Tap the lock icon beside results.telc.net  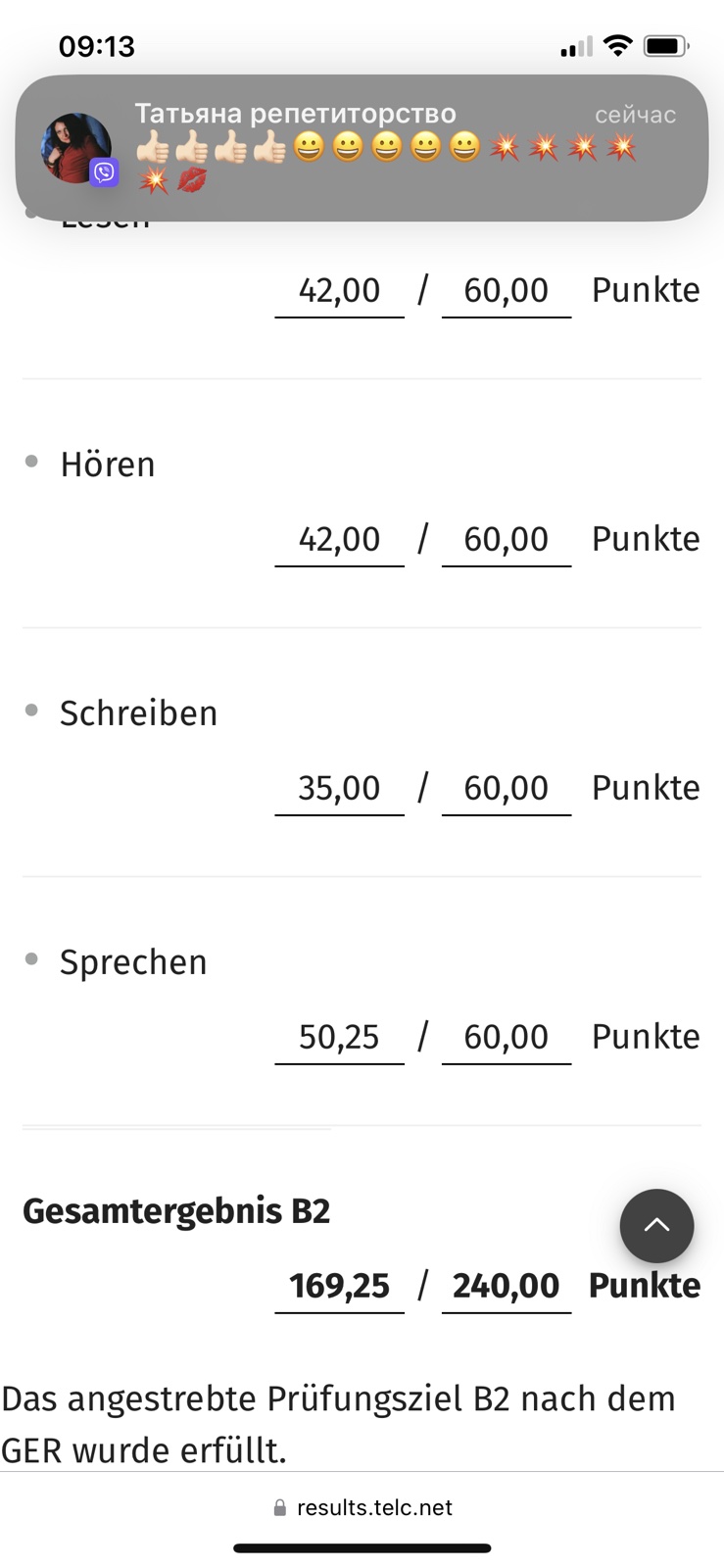pyautogui.click(x=280, y=1507)
